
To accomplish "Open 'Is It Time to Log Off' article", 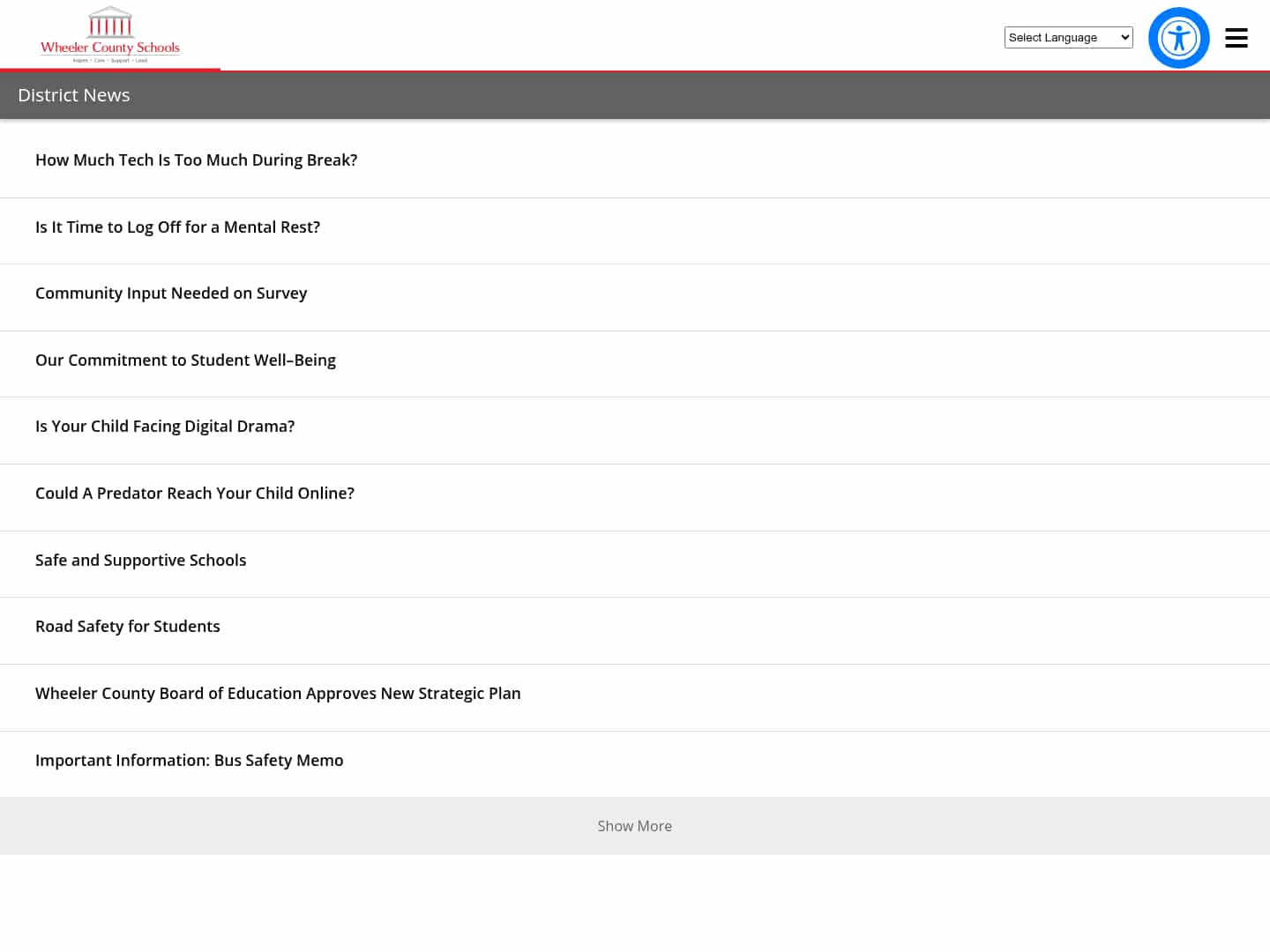I will [177, 227].
